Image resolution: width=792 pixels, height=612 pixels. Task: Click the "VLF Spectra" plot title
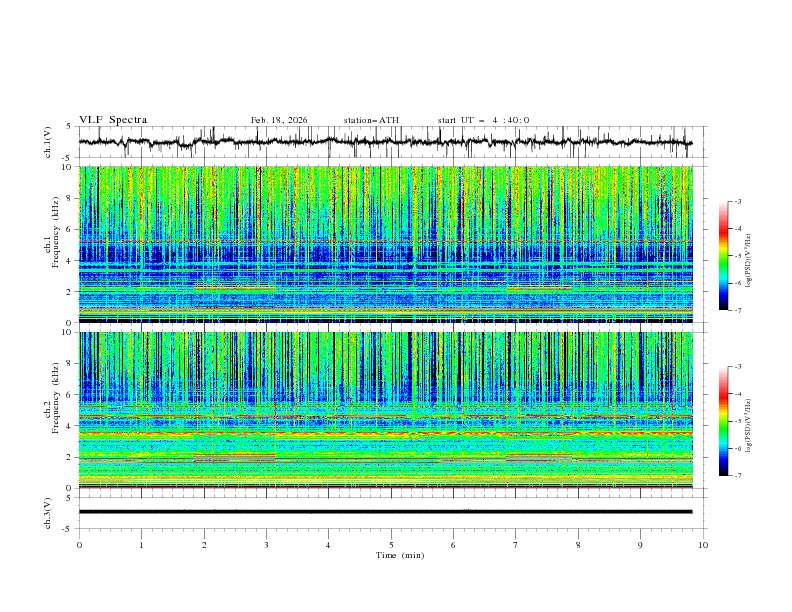pyautogui.click(x=113, y=120)
